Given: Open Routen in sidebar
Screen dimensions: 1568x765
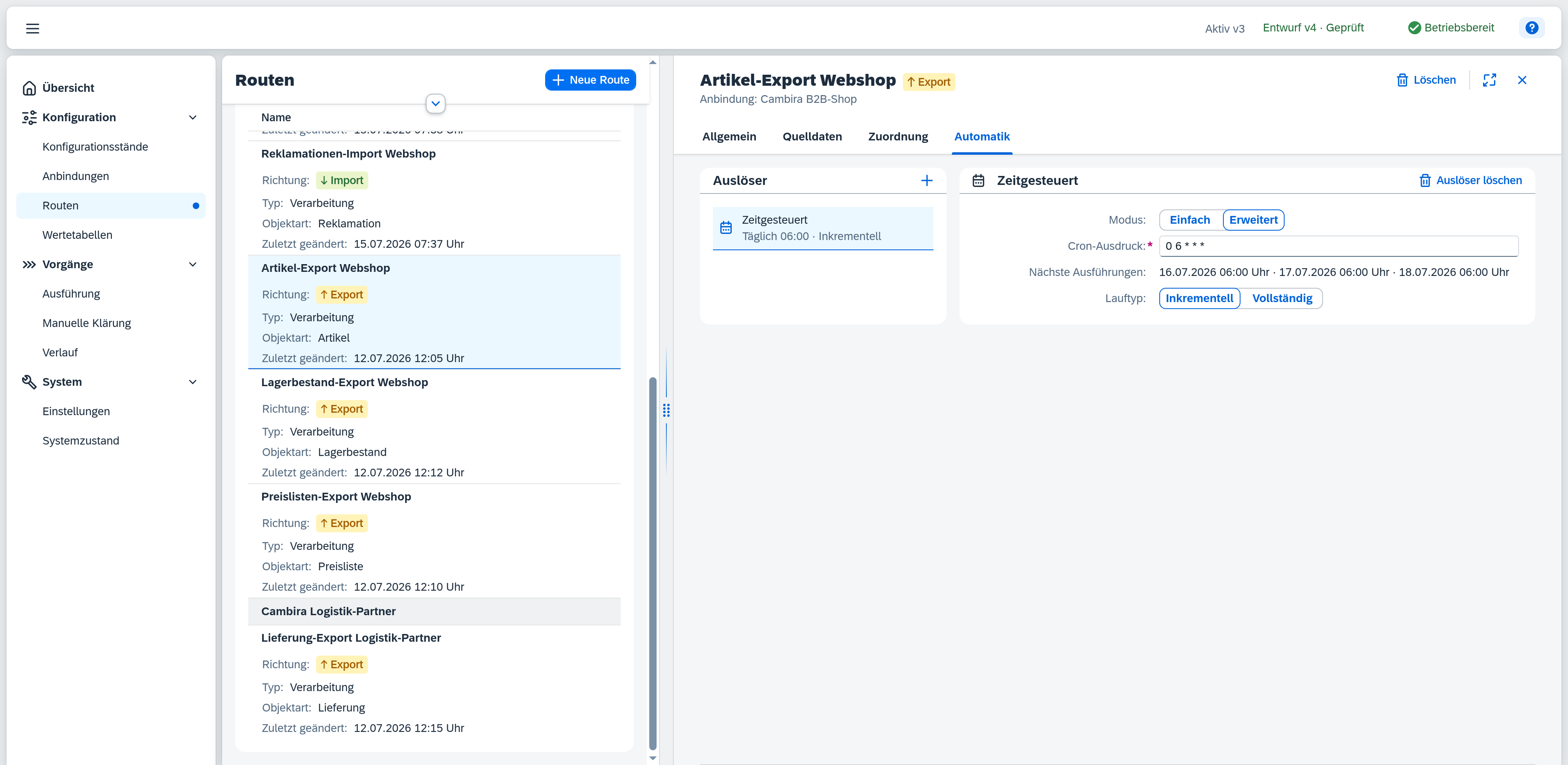Looking at the screenshot, I should pos(111,206).
